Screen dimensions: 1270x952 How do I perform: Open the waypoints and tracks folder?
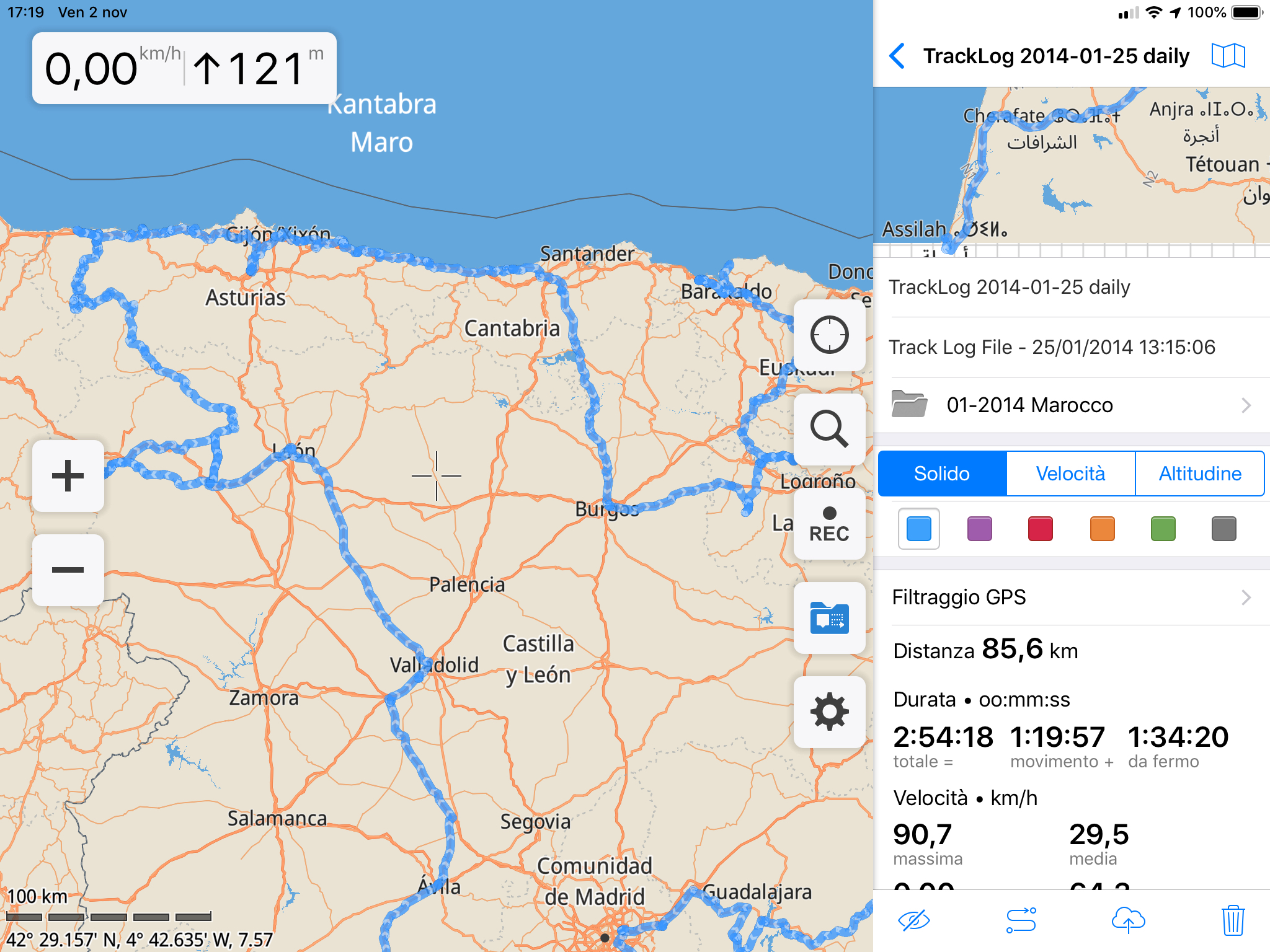coord(829,618)
